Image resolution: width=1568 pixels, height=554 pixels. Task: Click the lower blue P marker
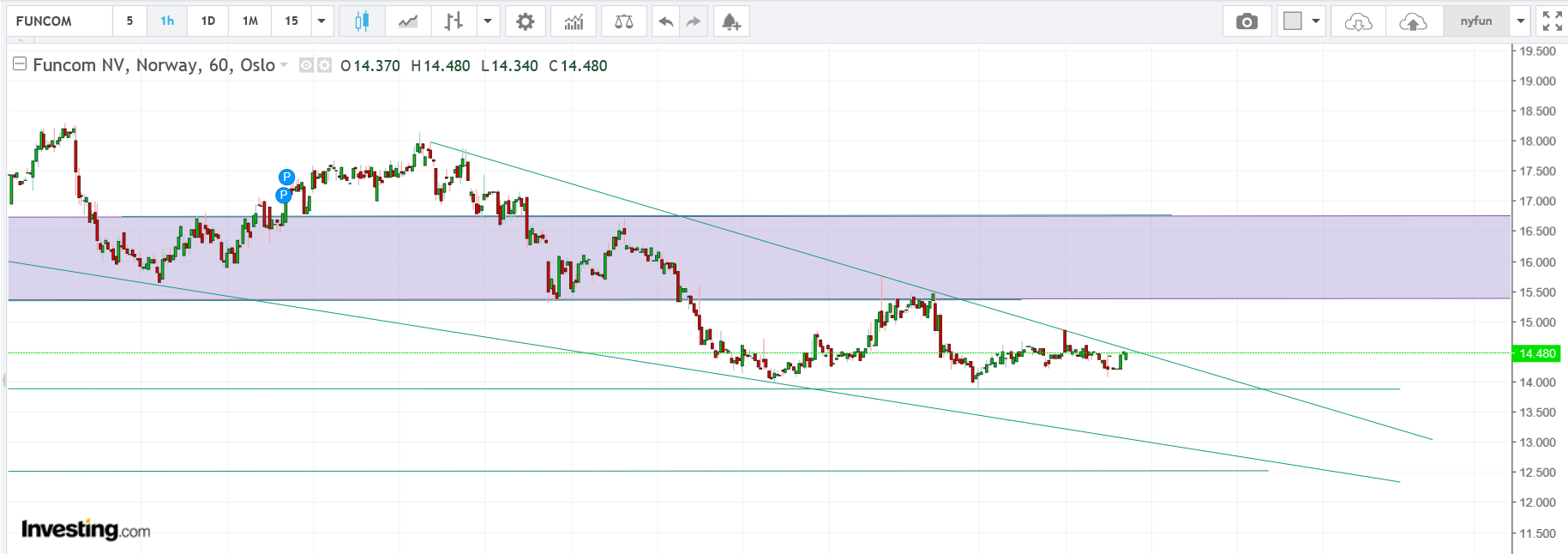tap(283, 195)
